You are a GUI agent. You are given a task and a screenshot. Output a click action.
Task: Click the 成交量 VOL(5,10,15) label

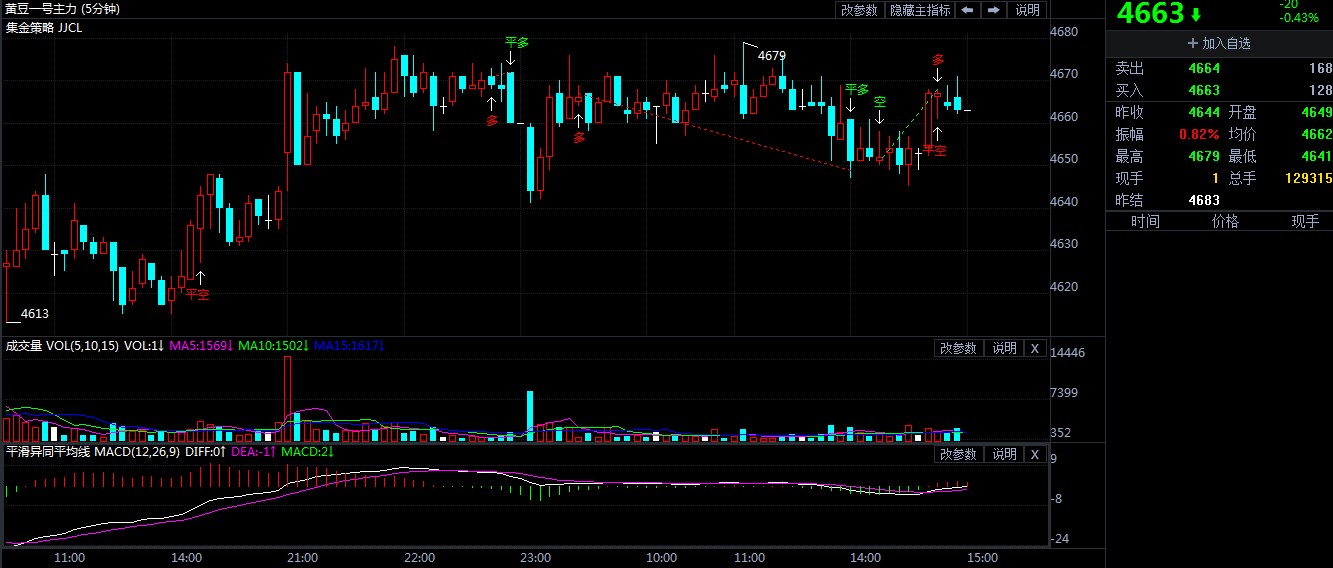click(62, 346)
